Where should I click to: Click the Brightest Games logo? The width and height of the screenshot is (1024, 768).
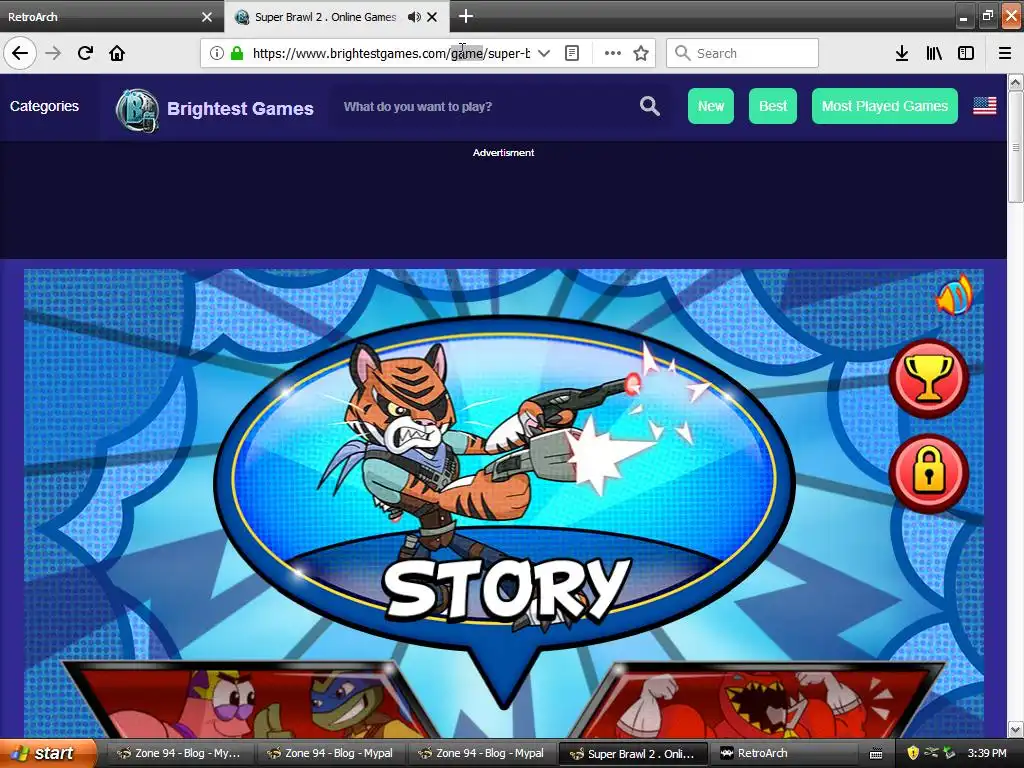click(137, 110)
